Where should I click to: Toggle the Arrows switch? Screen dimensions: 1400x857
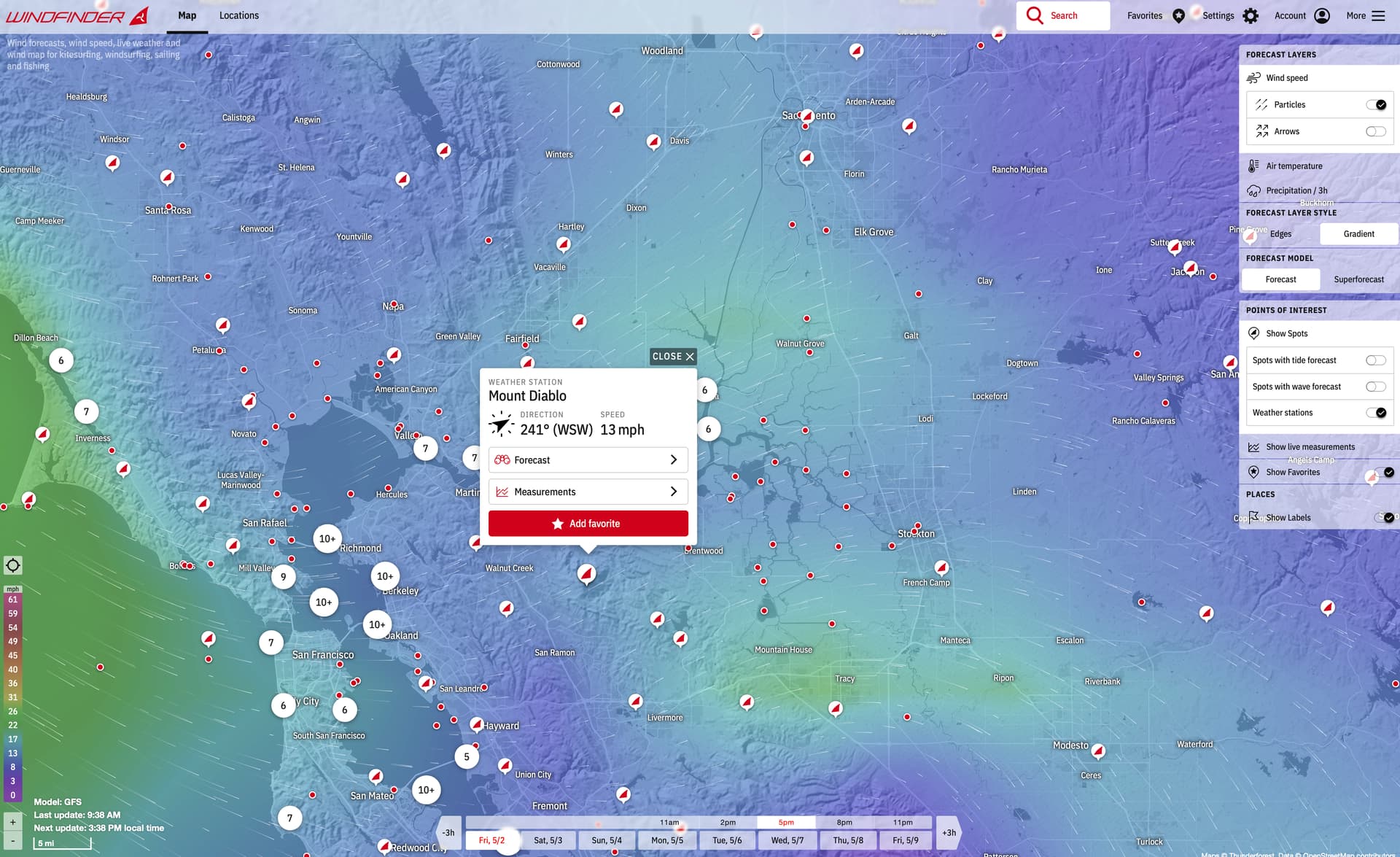tap(1376, 131)
